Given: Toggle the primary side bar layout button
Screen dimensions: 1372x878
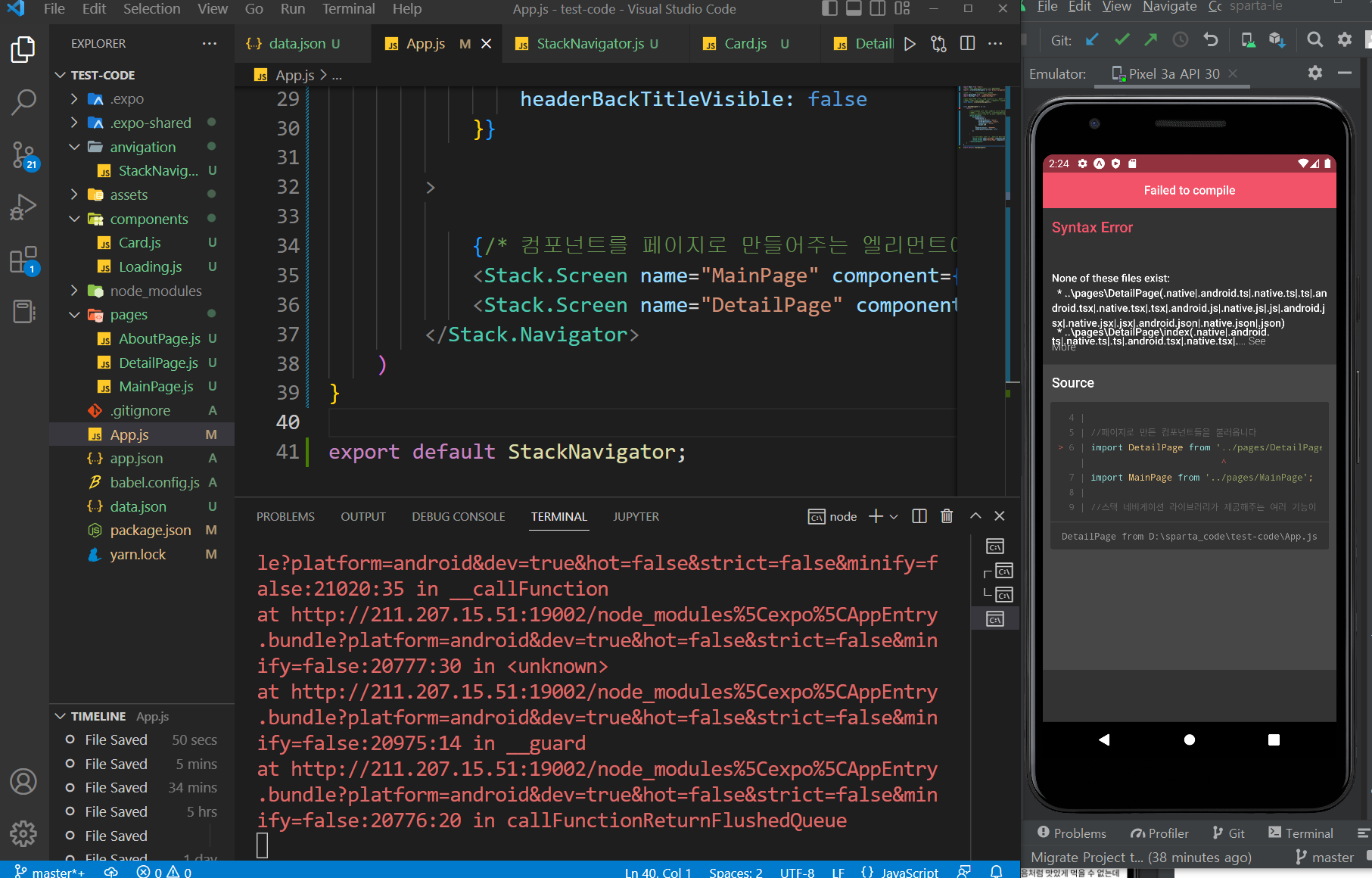Looking at the screenshot, I should click(x=830, y=9).
